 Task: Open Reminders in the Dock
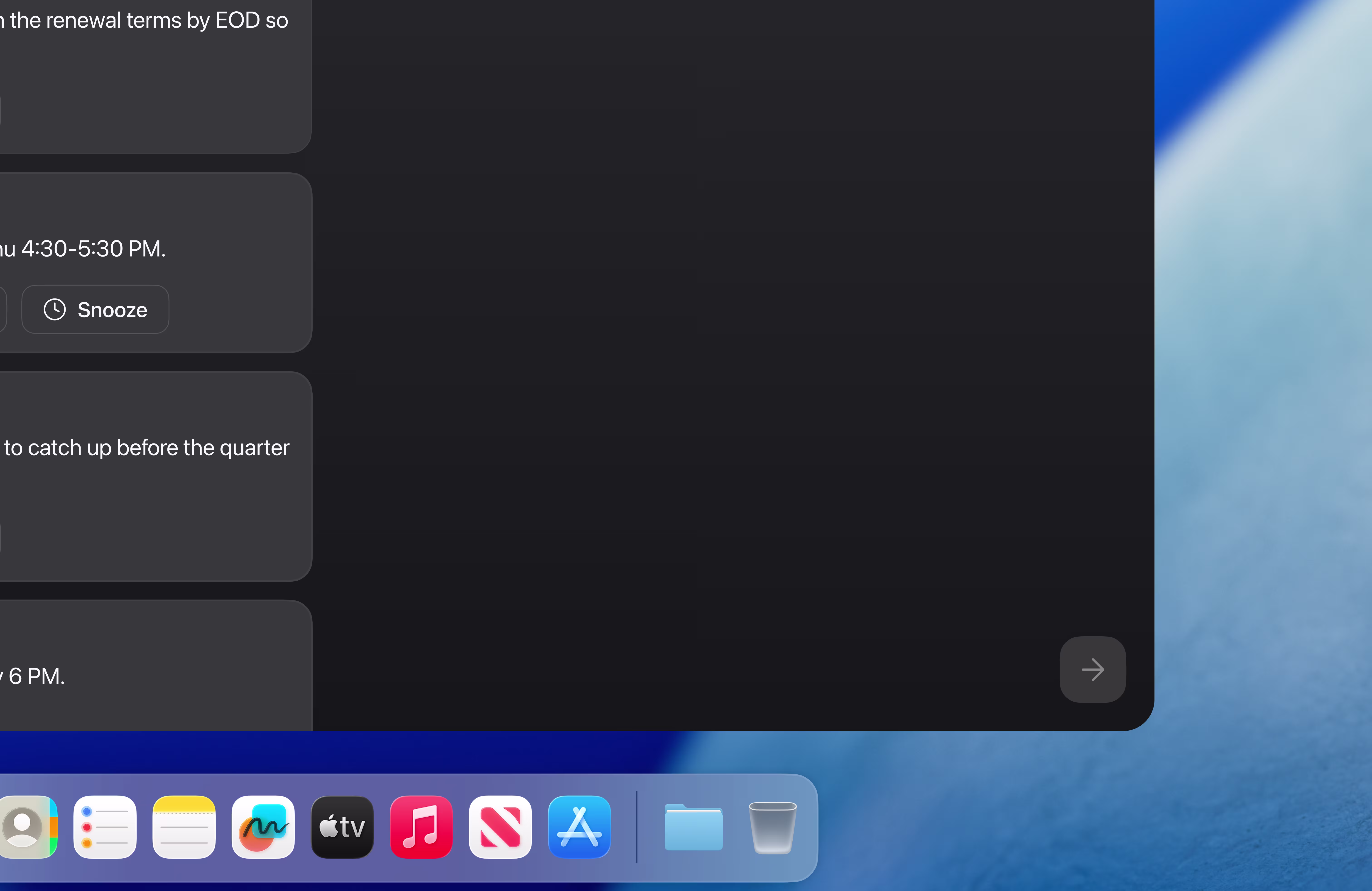coord(105,827)
